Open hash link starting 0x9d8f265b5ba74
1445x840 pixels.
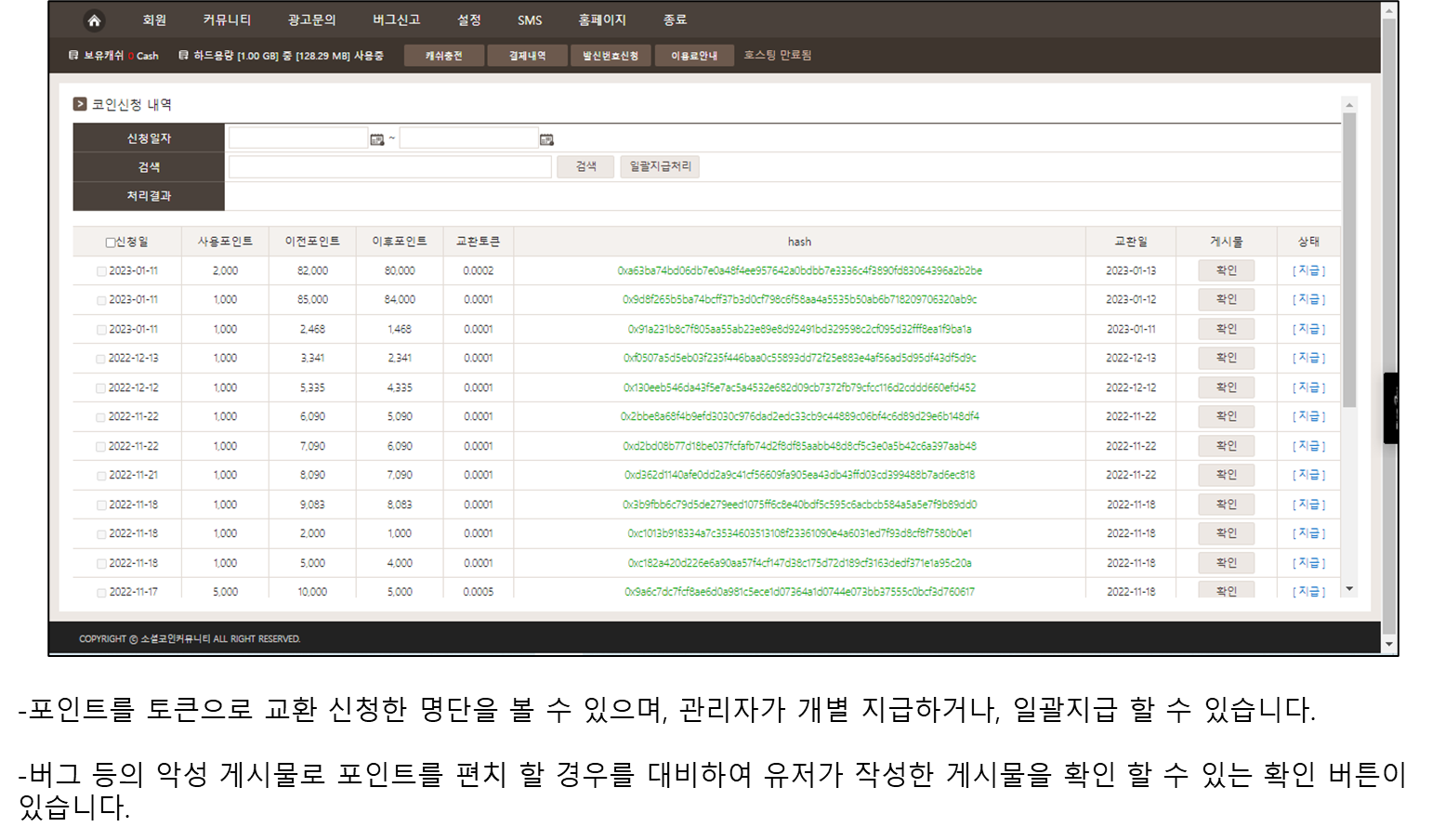799,300
